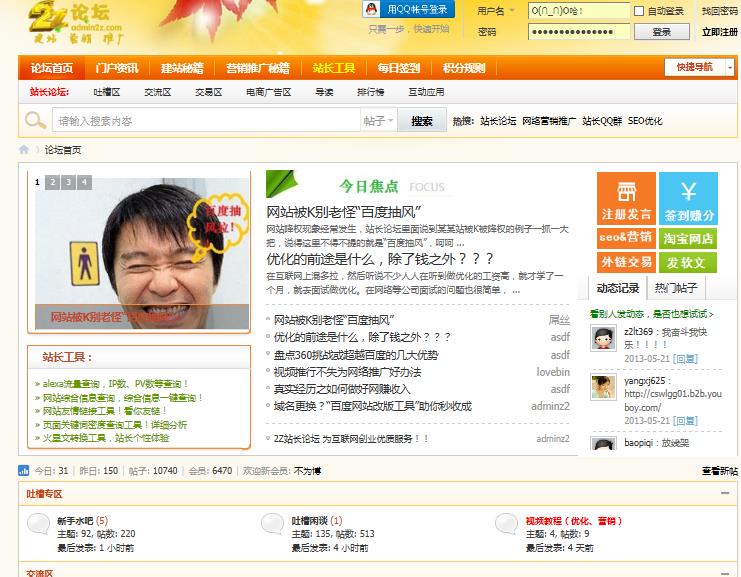Click the 用QQ帐号登录 button

408,9
